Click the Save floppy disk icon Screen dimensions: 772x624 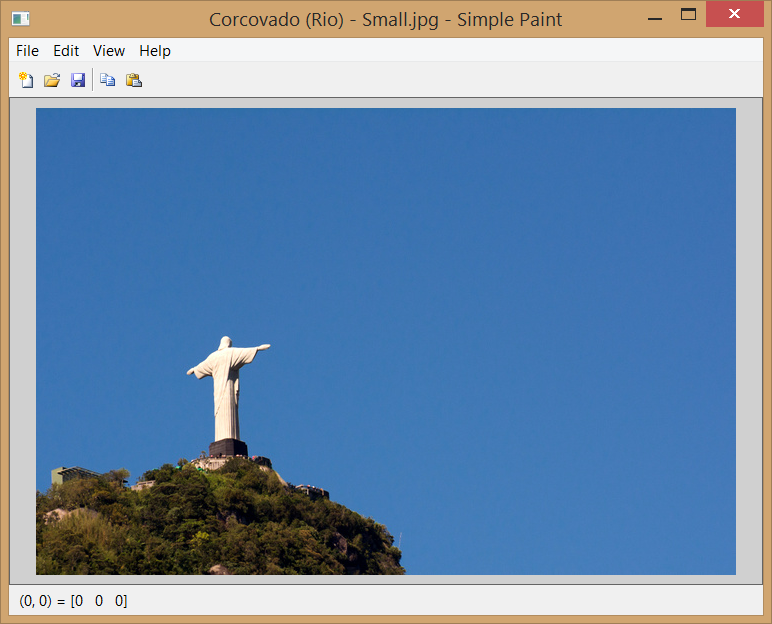click(78, 80)
